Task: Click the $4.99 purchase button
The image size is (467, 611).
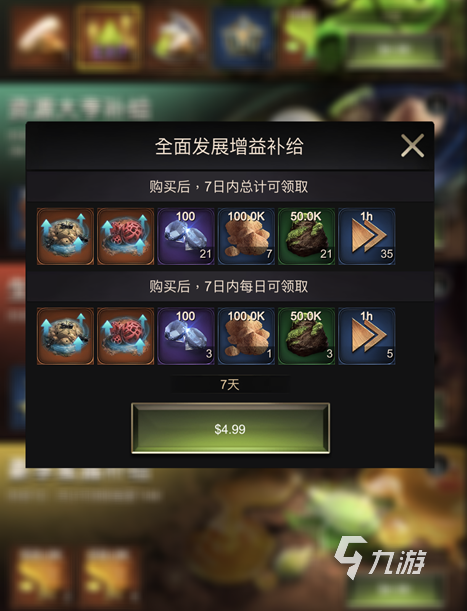Action: [230, 429]
